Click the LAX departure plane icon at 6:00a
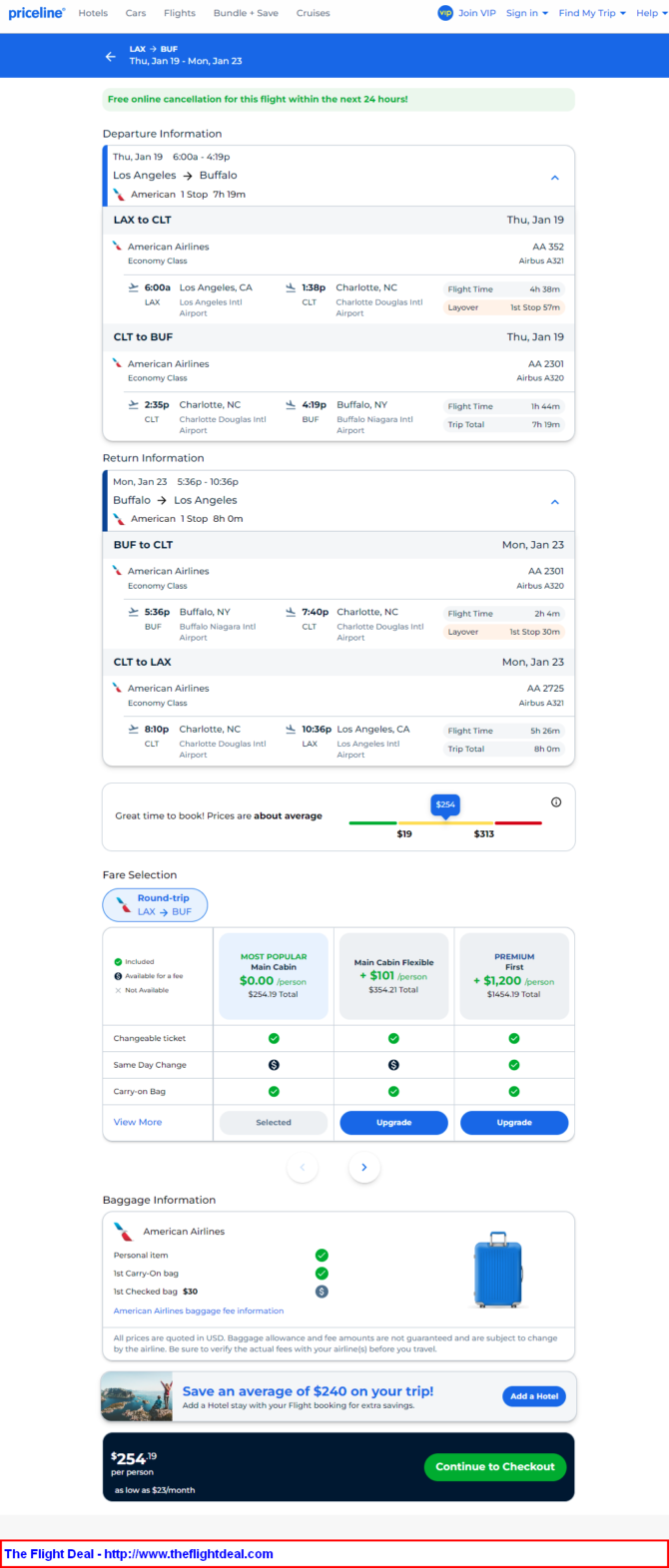Screen dimensions: 669x1568 pyautogui.click(x=134, y=287)
